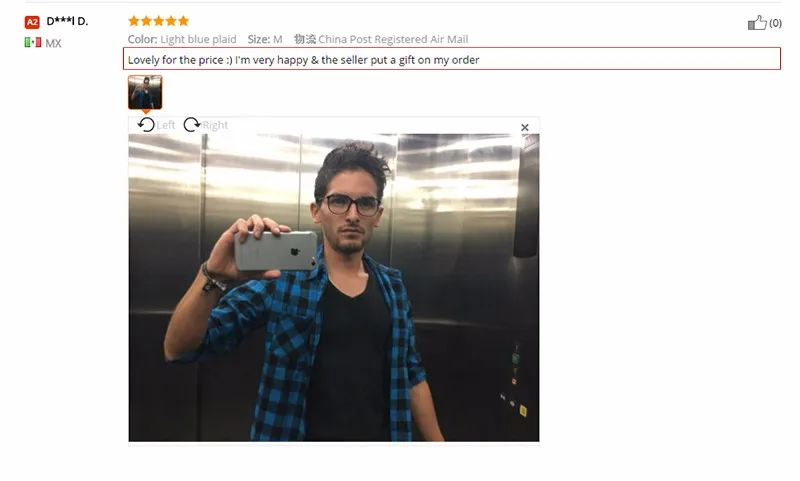
Task: Close the enlarged review photo
Action: tap(524, 128)
